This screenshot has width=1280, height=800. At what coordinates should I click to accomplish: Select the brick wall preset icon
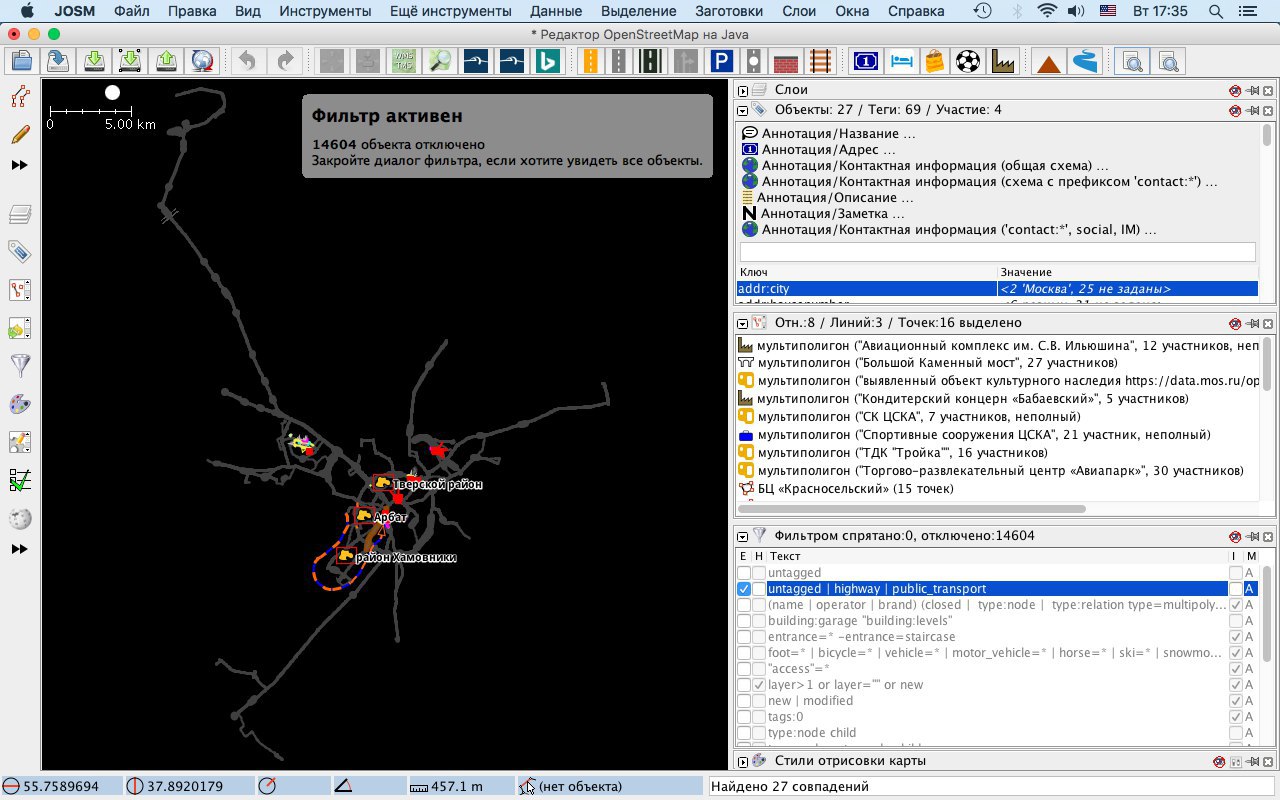click(787, 61)
